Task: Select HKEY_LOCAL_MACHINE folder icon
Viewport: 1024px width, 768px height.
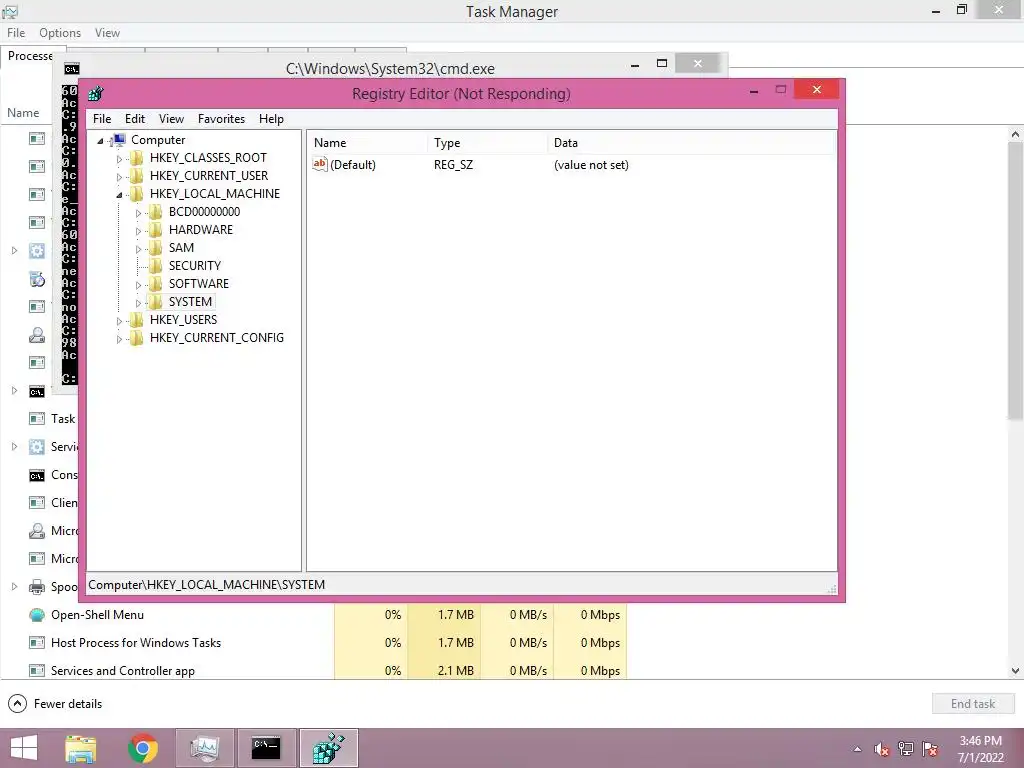Action: tap(136, 194)
